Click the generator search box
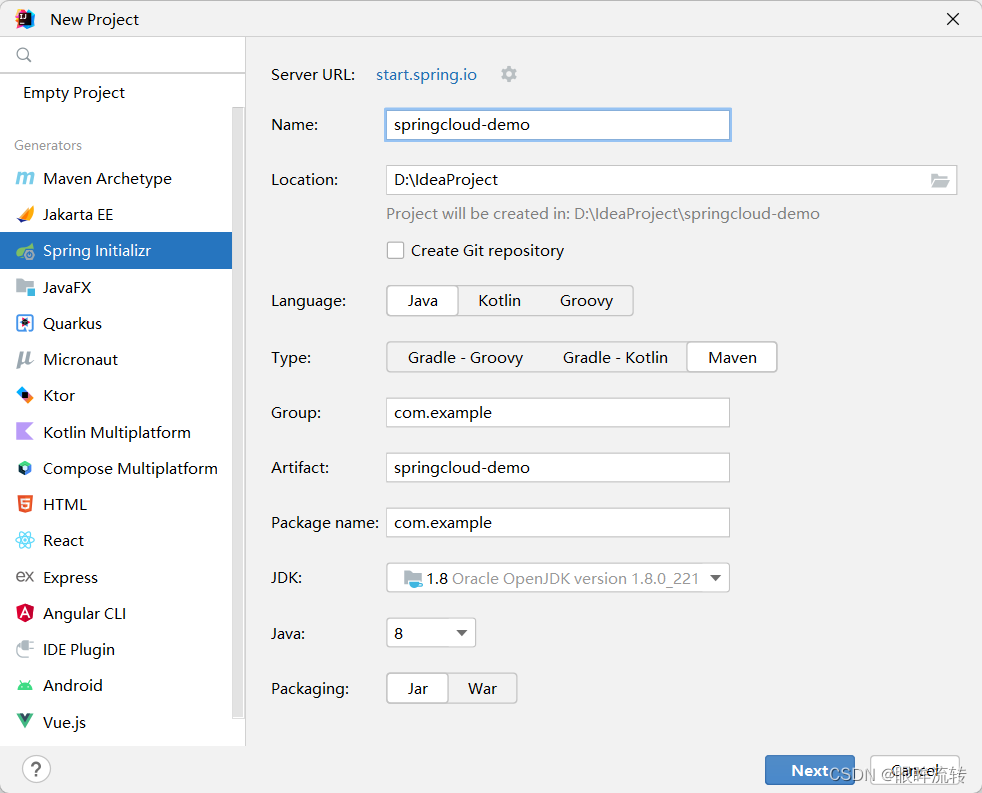Screen dimensions: 982x793 [x=122, y=55]
